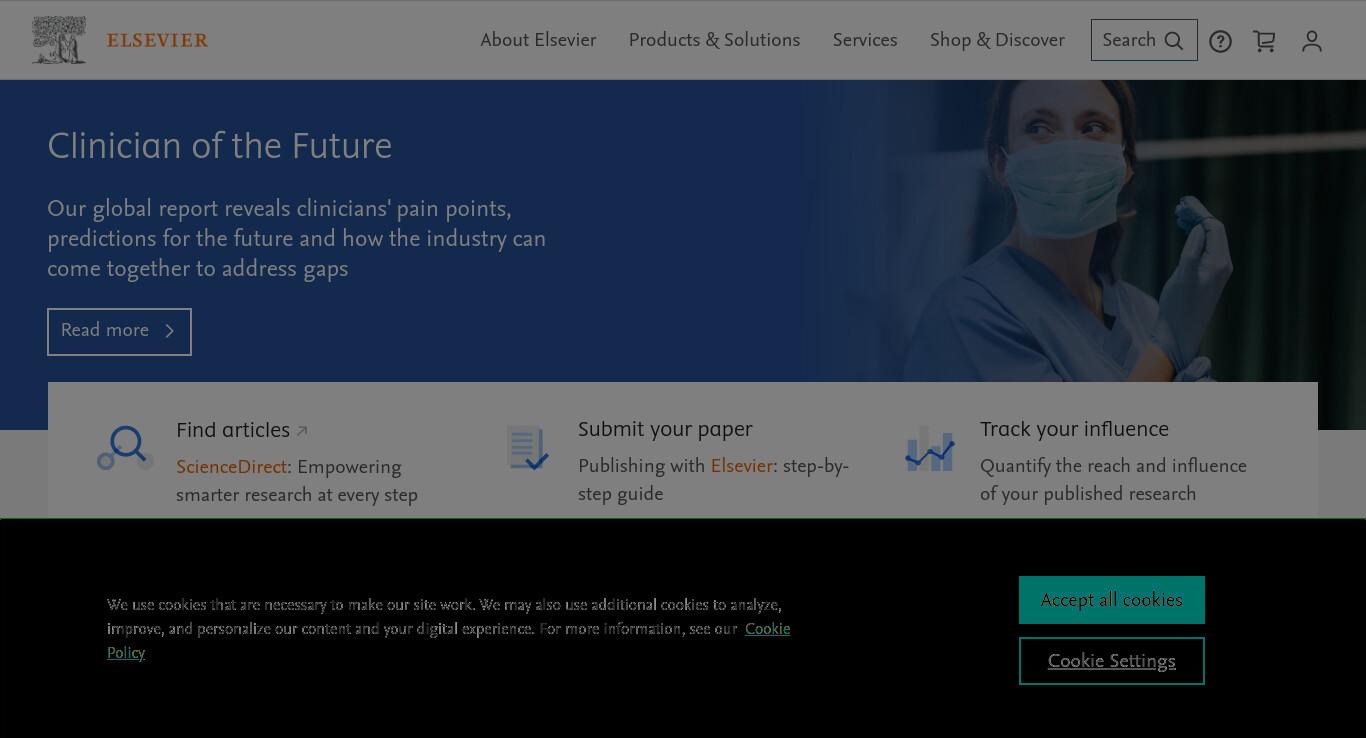Click 'Quantify the reach and influence' text

[x=1113, y=466]
